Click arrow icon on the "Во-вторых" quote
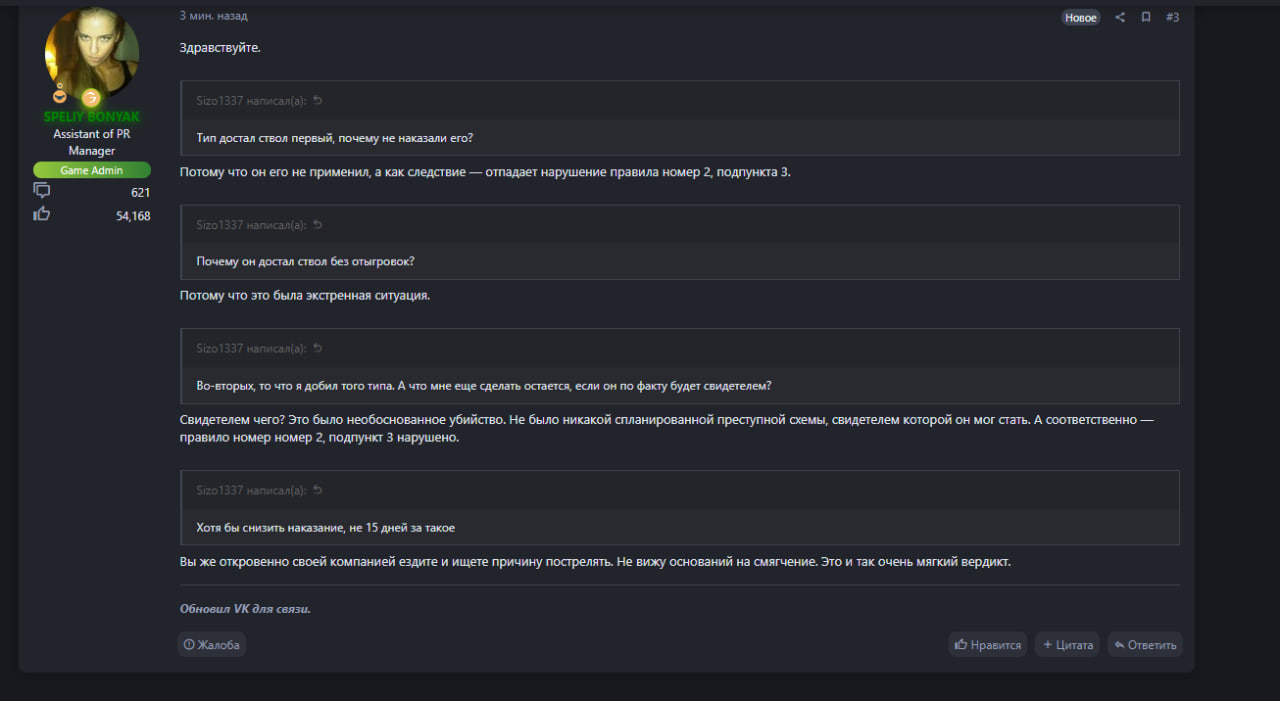1280x701 pixels. [318, 348]
